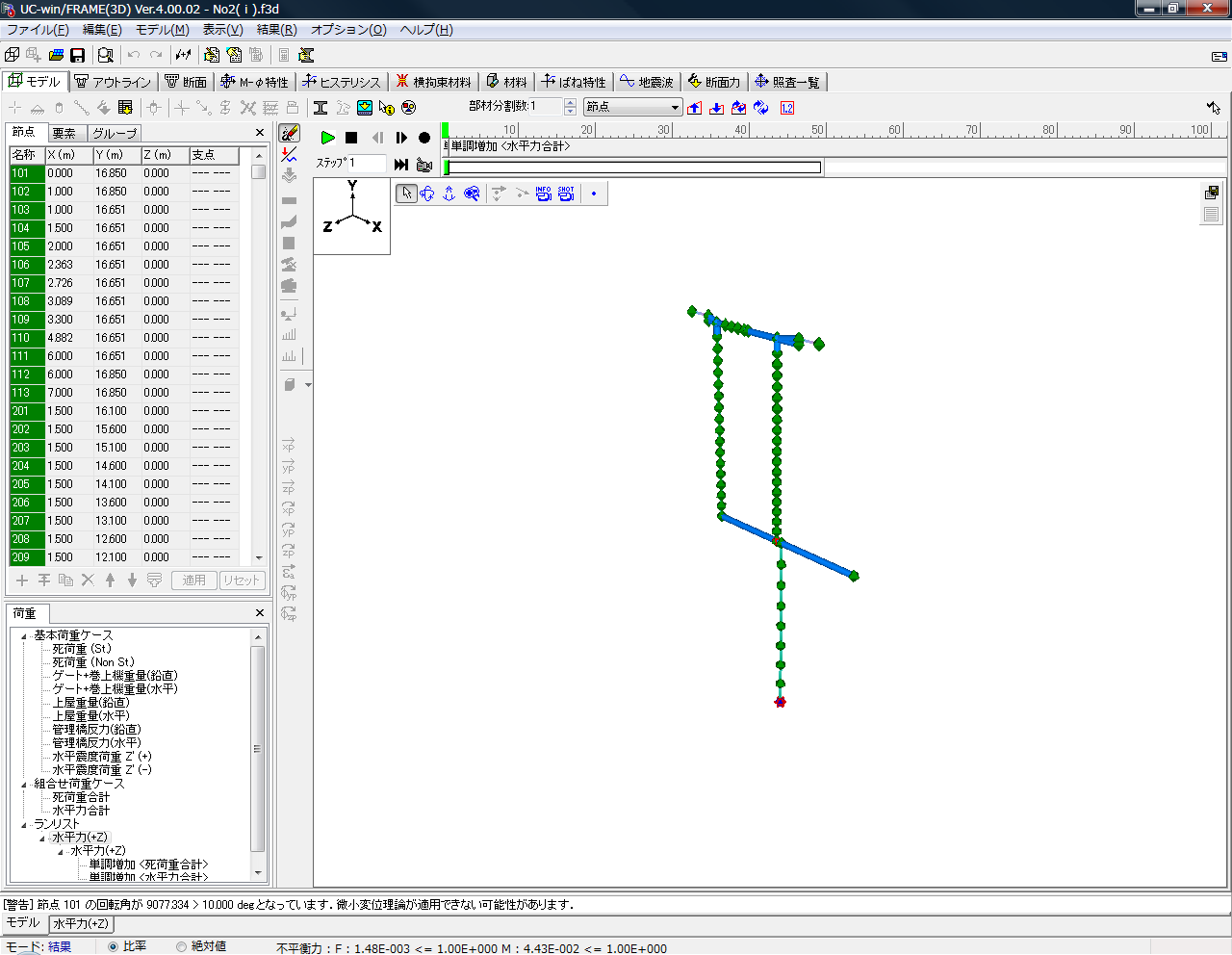The image size is (1232, 955).
Task: Click the save floppy disk icon
Action: 78,56
